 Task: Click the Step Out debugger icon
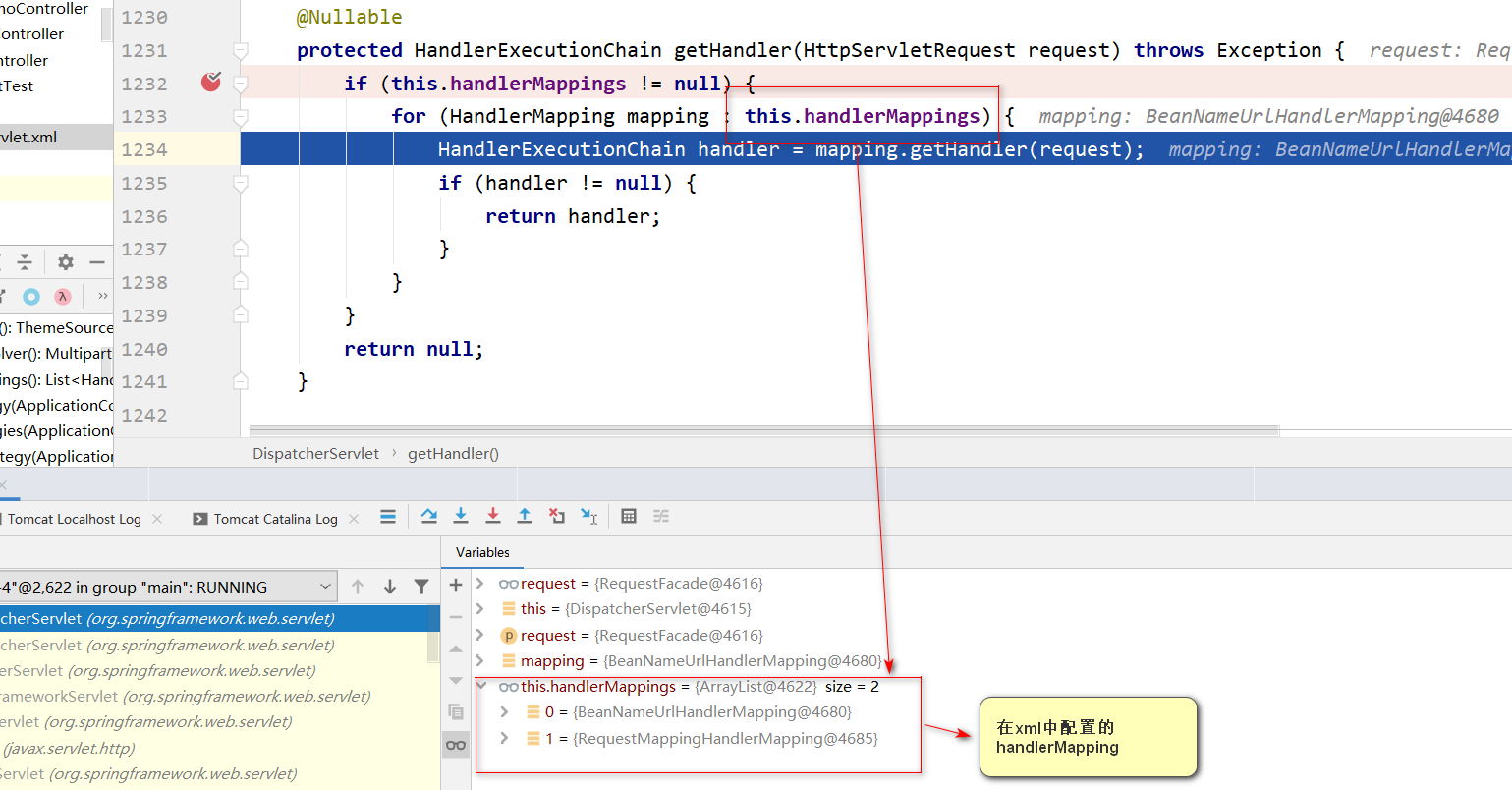[525, 517]
